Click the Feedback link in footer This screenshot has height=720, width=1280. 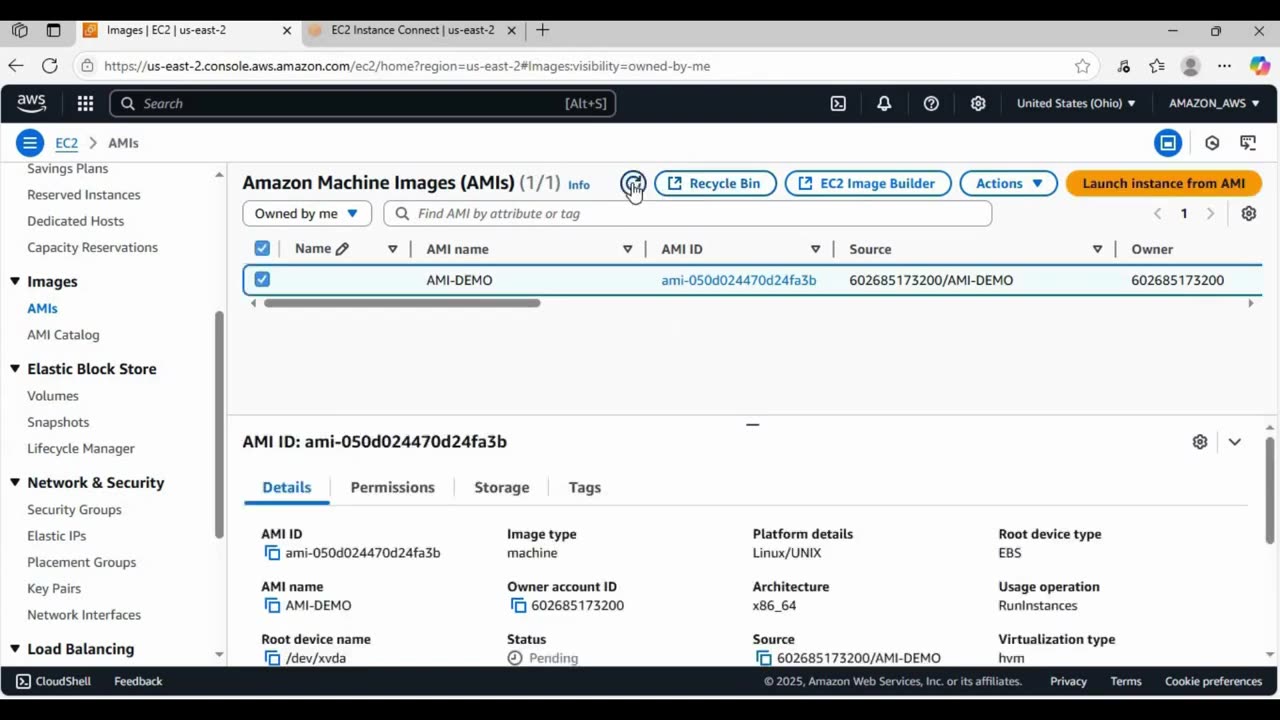pos(138,681)
